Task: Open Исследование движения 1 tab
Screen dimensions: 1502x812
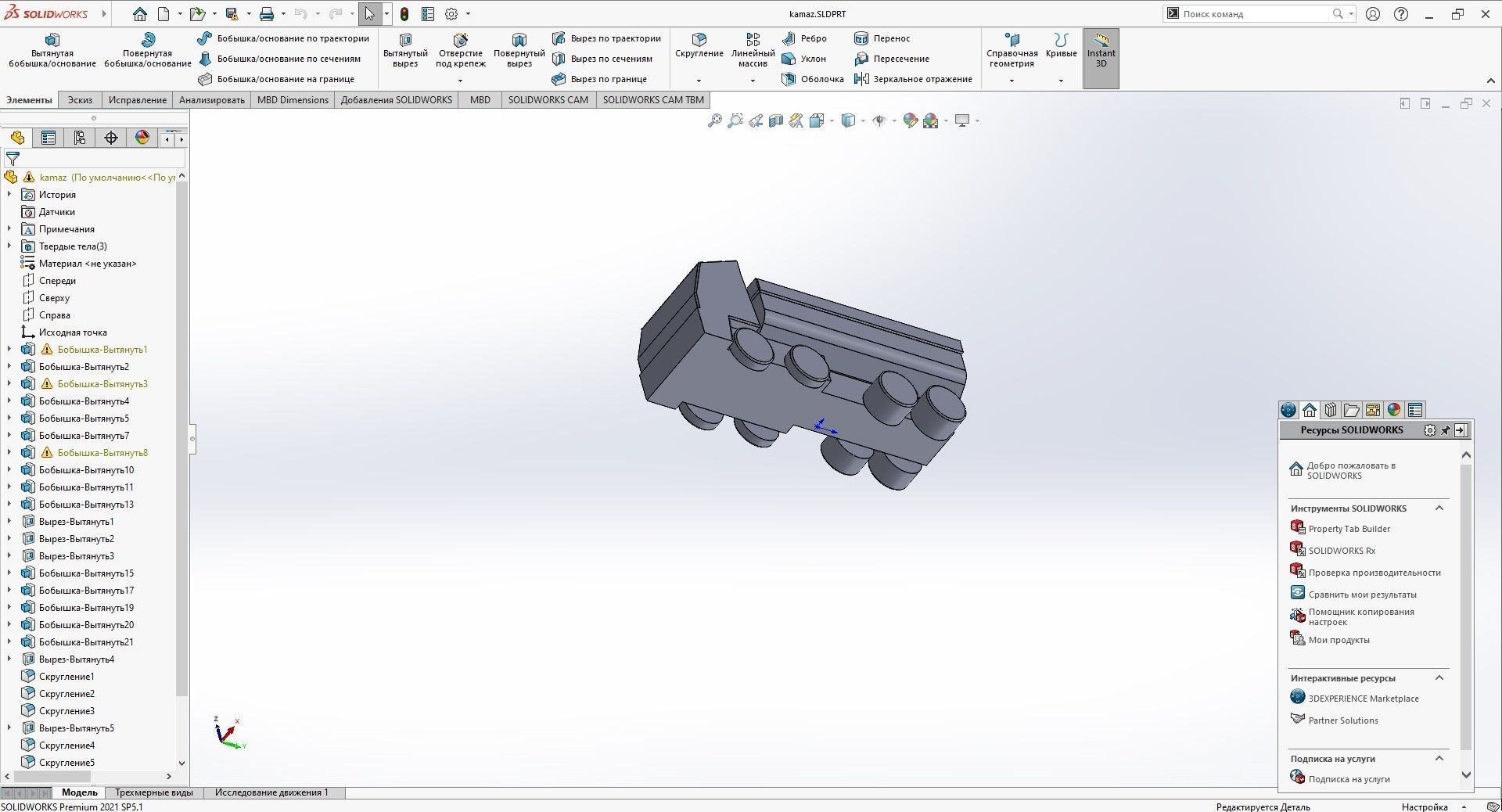Action: [271, 792]
